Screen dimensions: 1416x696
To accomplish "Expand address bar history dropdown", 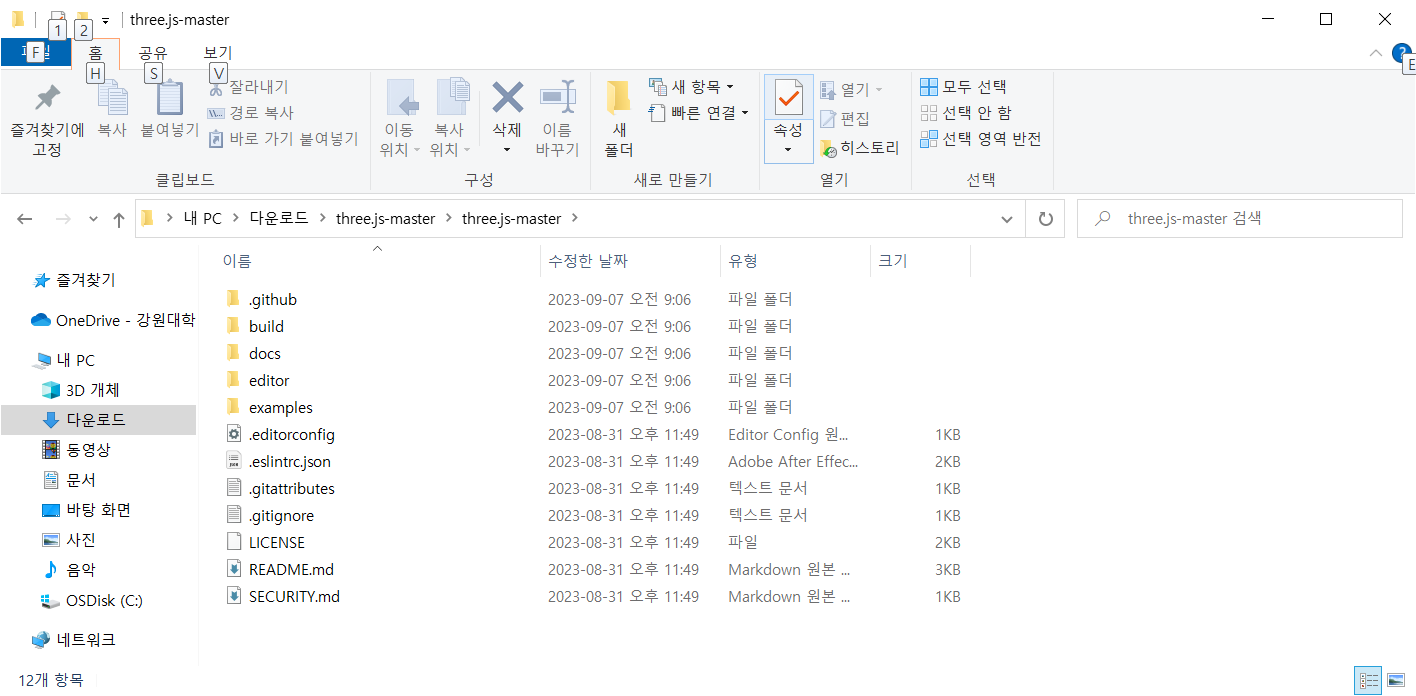I will [x=1007, y=219].
